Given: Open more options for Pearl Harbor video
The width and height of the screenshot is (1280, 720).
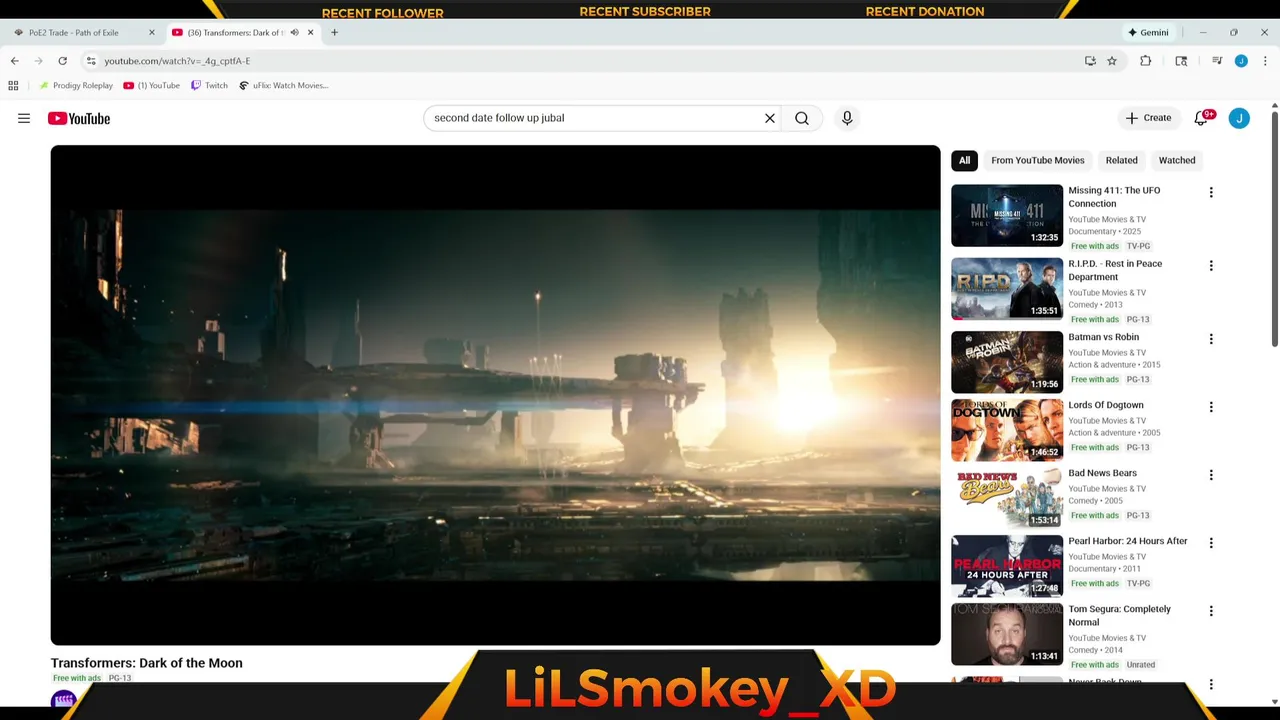Looking at the screenshot, I should [x=1211, y=543].
